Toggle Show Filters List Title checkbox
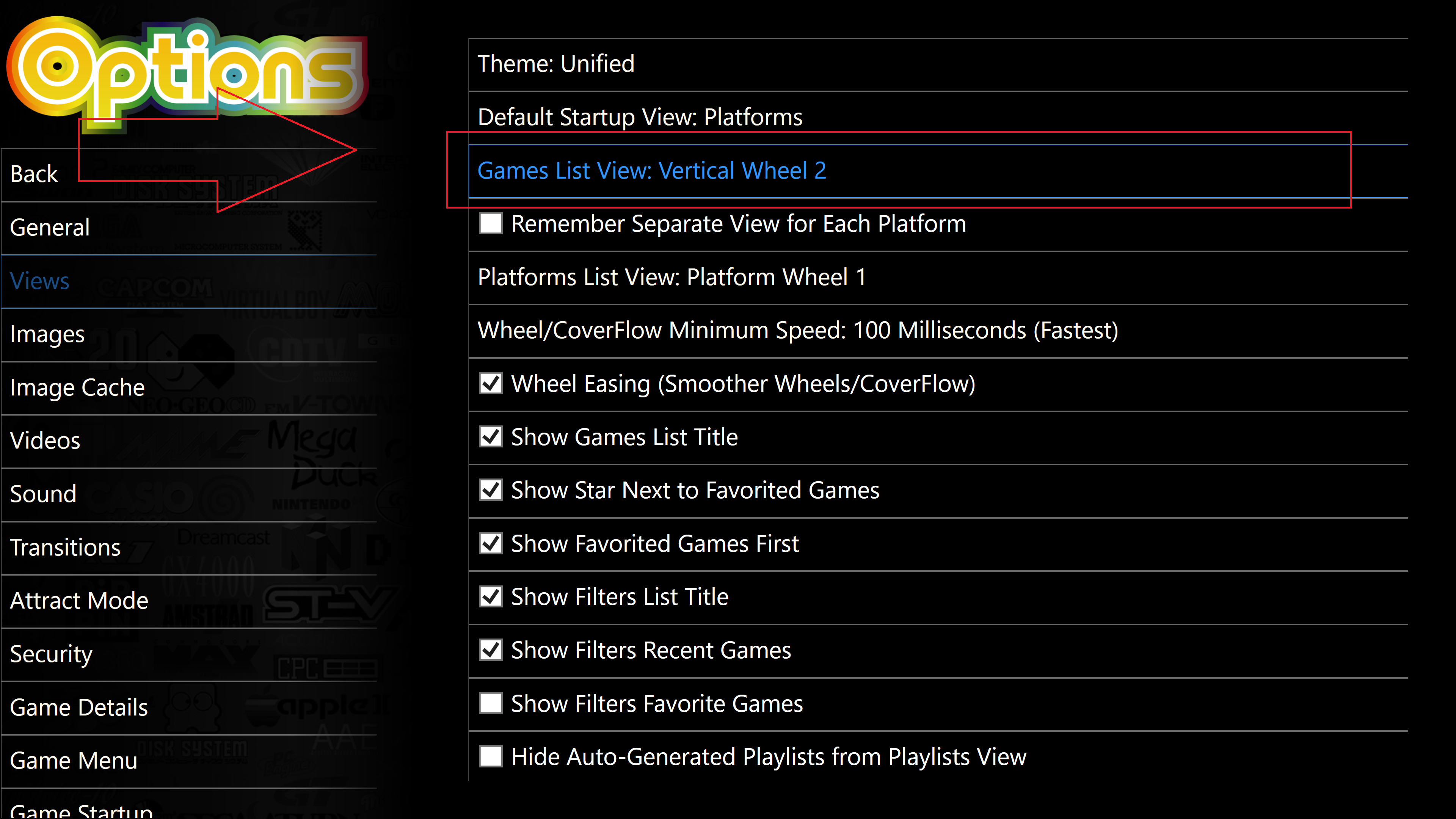 pyautogui.click(x=491, y=597)
